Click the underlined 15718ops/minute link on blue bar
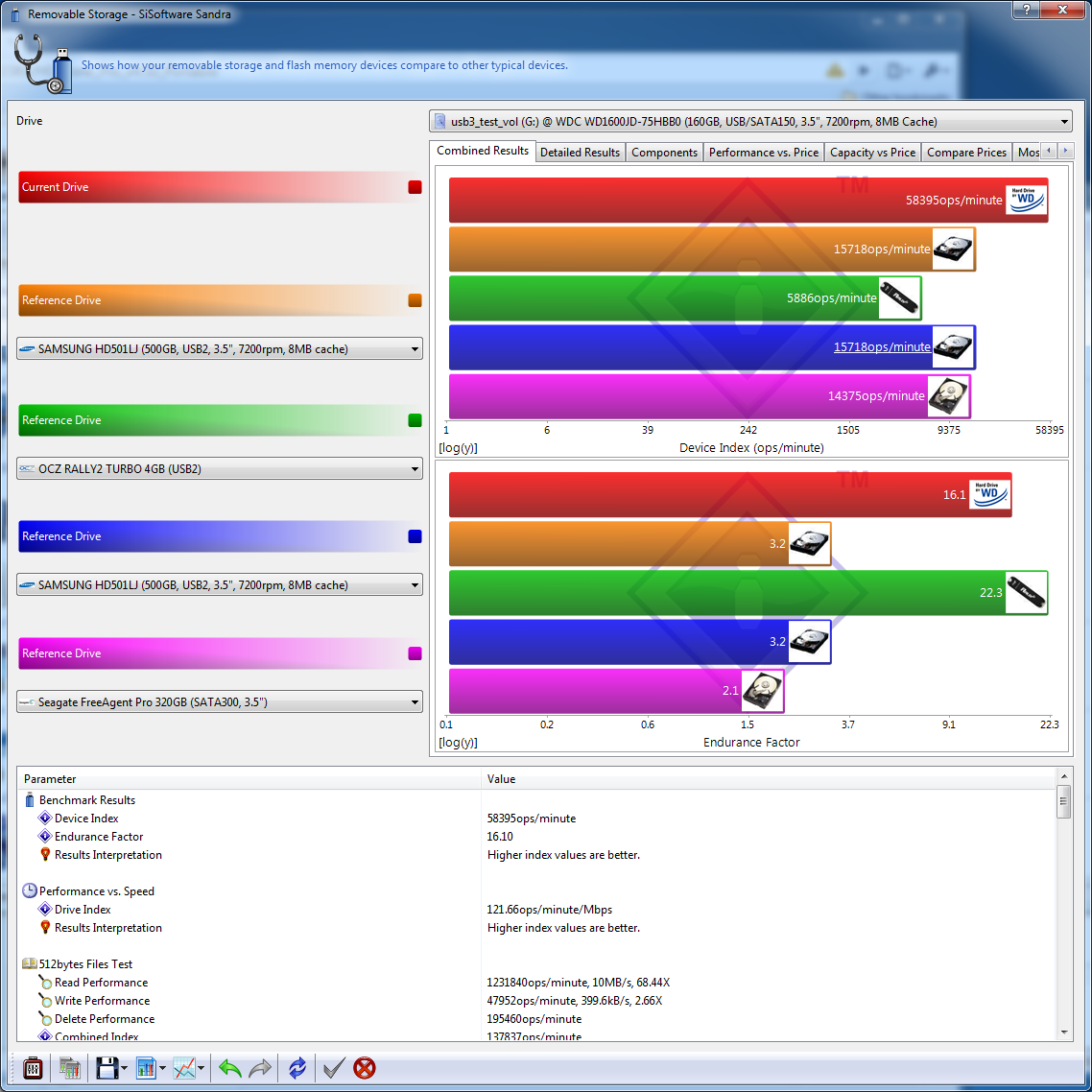 click(x=882, y=346)
